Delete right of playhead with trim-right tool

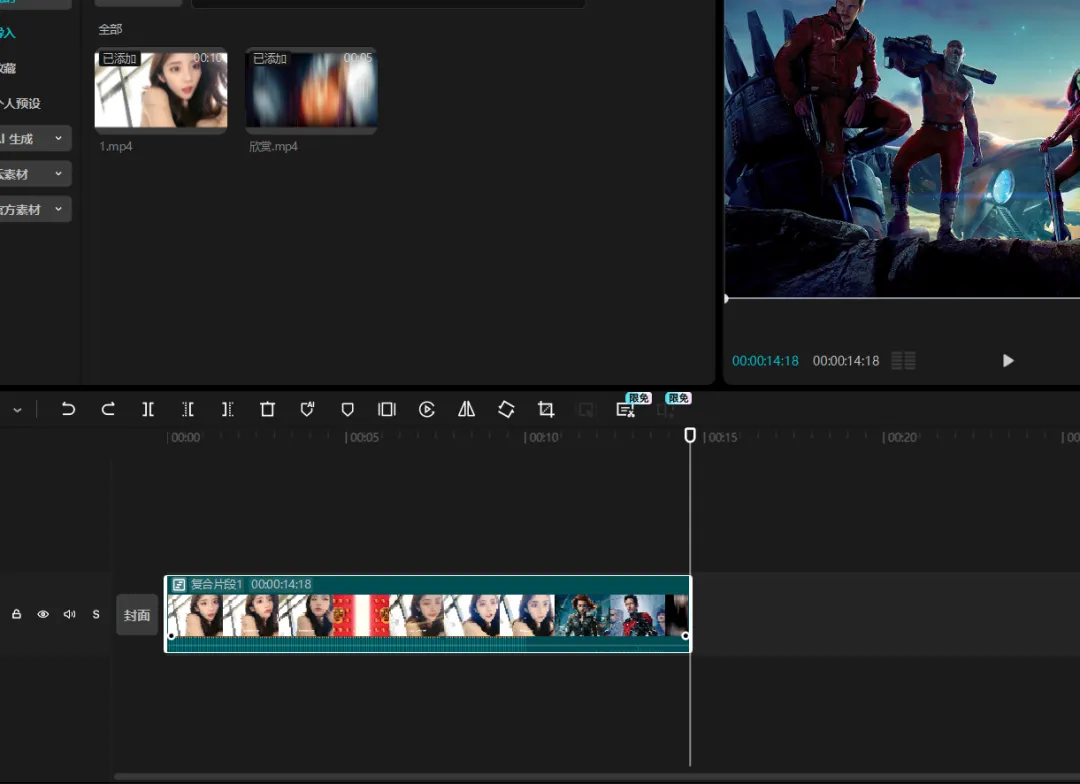tap(227, 409)
